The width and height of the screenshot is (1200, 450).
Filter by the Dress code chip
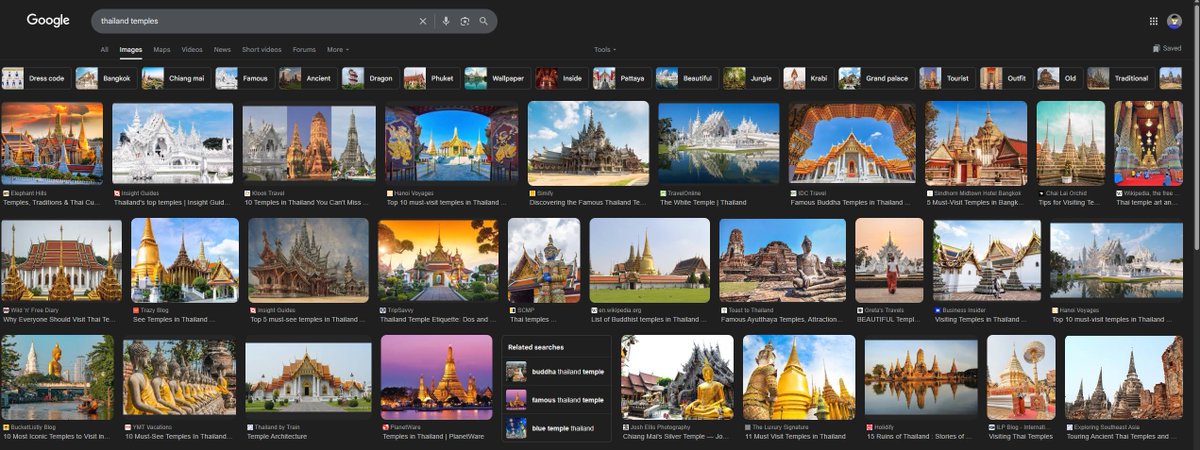[36, 78]
